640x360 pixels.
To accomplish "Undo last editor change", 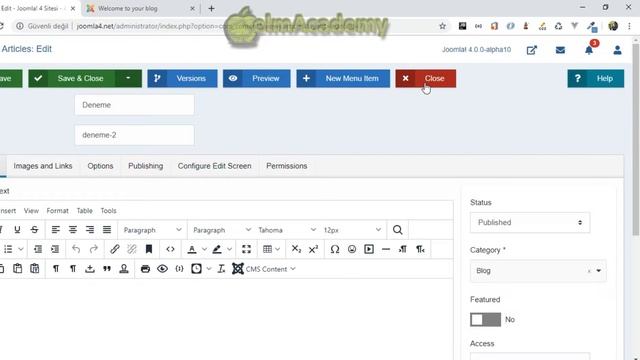I will (x=76, y=249).
